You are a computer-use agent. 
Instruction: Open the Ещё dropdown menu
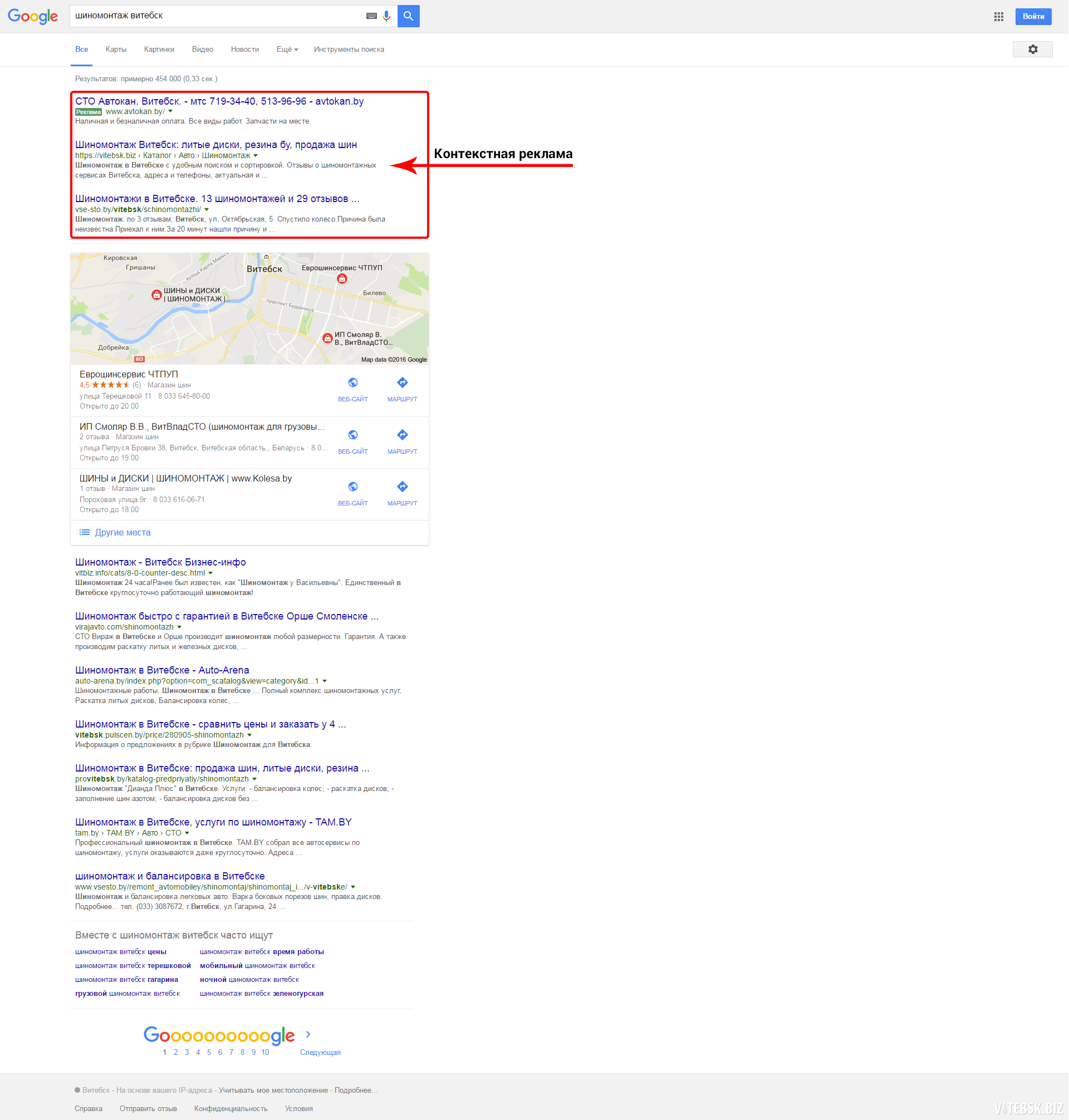(x=287, y=50)
